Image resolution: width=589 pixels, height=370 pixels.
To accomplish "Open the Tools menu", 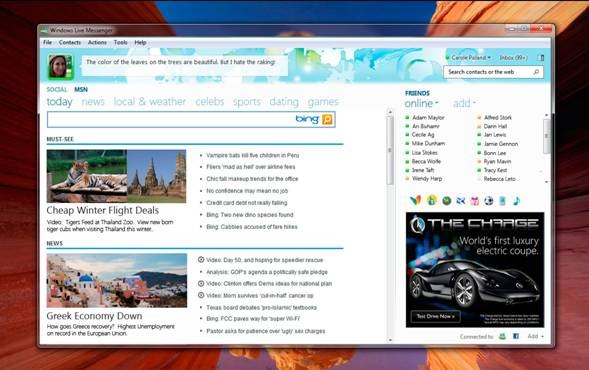I will pyautogui.click(x=121, y=42).
